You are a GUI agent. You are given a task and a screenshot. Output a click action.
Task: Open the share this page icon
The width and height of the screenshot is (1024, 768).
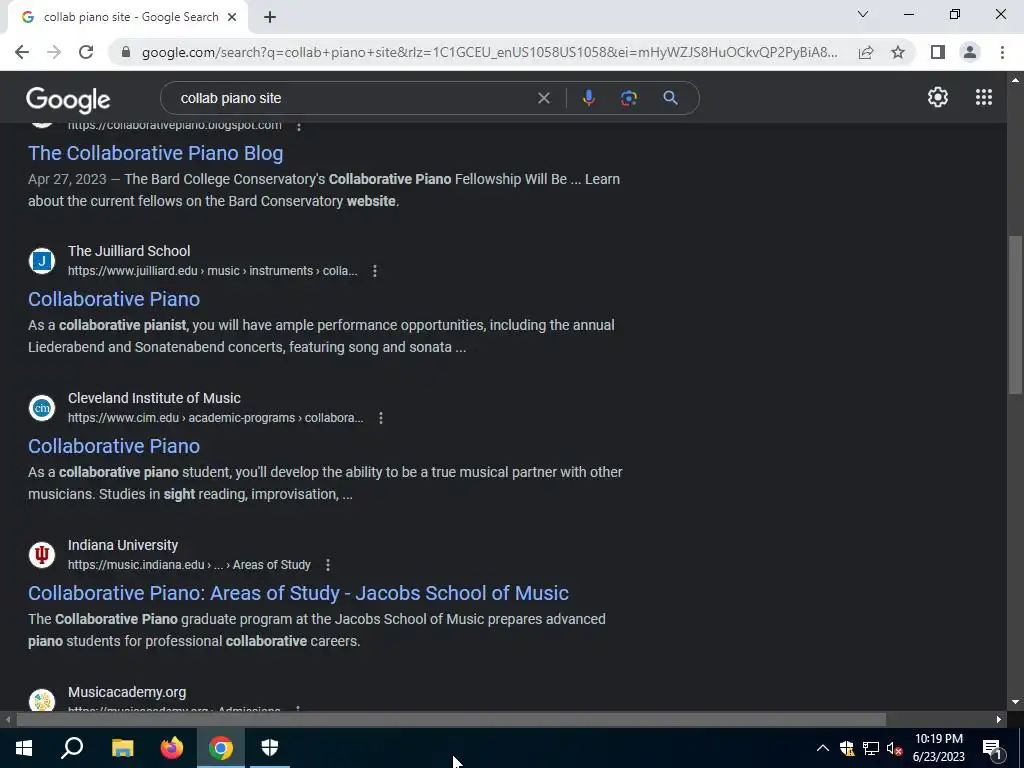pyautogui.click(x=866, y=52)
